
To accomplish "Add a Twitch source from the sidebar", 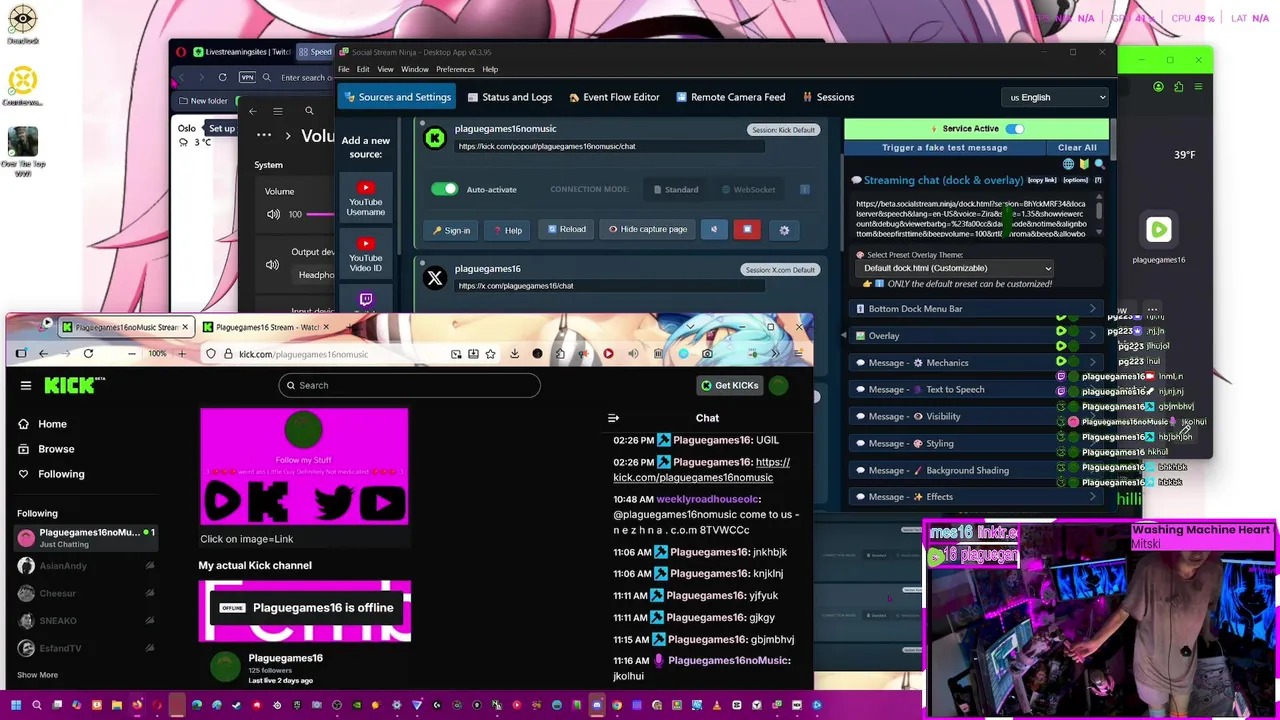I will click(x=366, y=300).
